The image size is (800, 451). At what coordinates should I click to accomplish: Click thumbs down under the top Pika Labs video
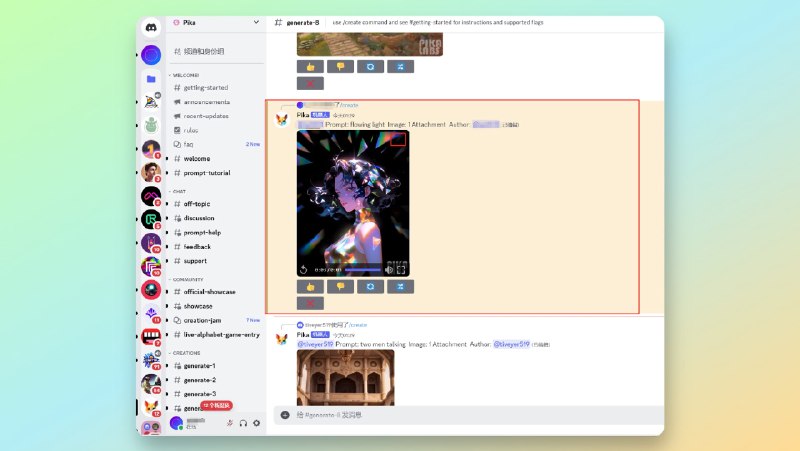coord(340,67)
